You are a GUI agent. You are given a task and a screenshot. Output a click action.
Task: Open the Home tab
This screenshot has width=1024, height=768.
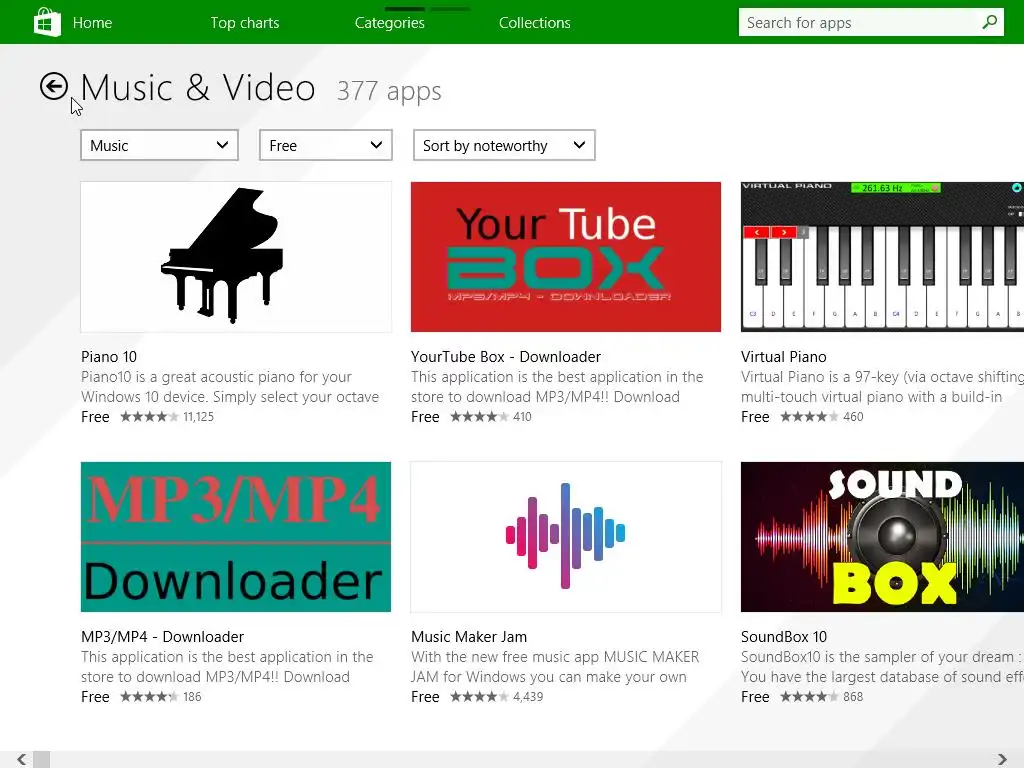point(92,23)
